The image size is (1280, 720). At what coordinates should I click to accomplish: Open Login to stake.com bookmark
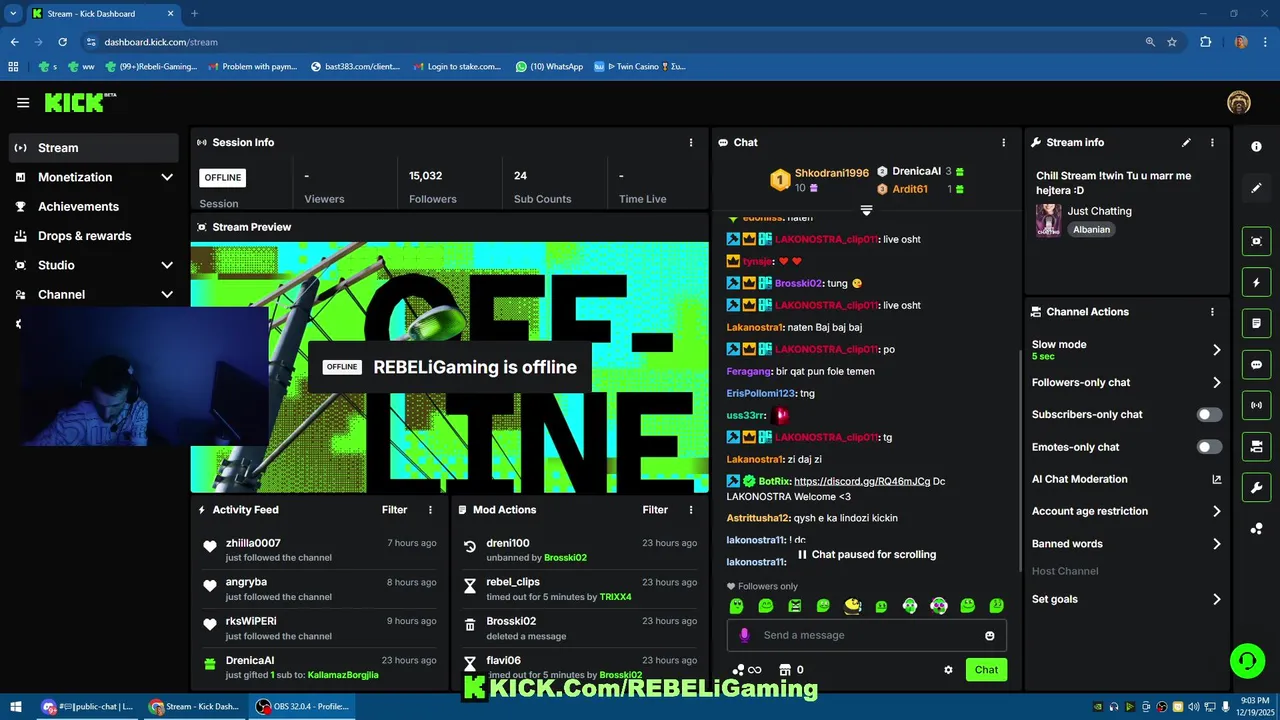457,67
